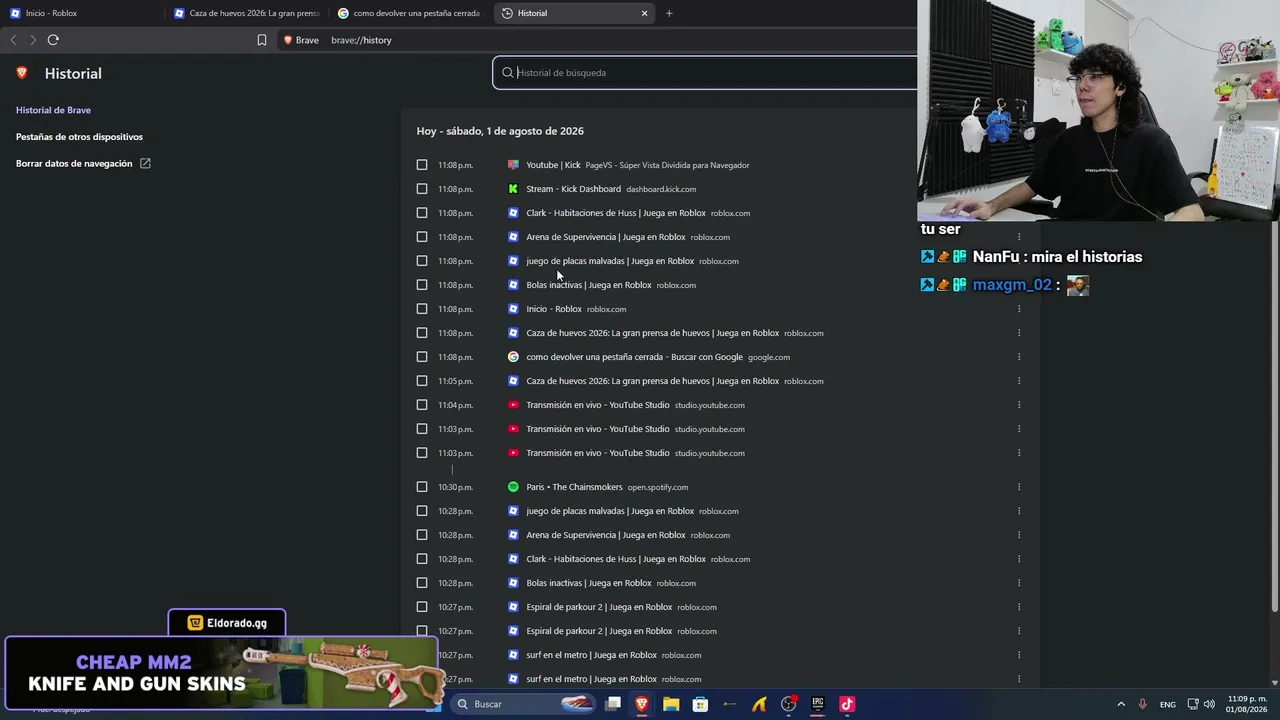The width and height of the screenshot is (1280, 720).
Task: Open 'Historial de Brave' in the sidebar
Action: tap(53, 110)
